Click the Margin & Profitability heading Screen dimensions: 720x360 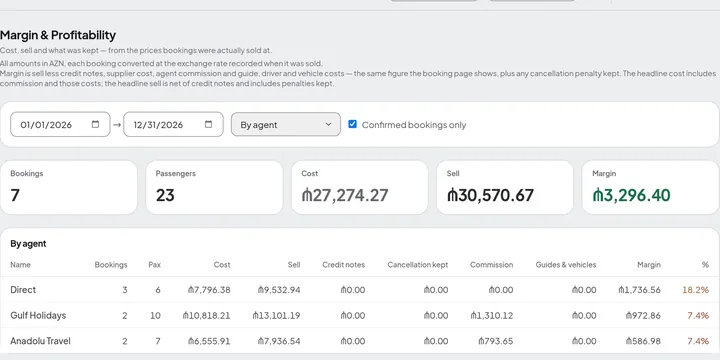click(x=58, y=35)
